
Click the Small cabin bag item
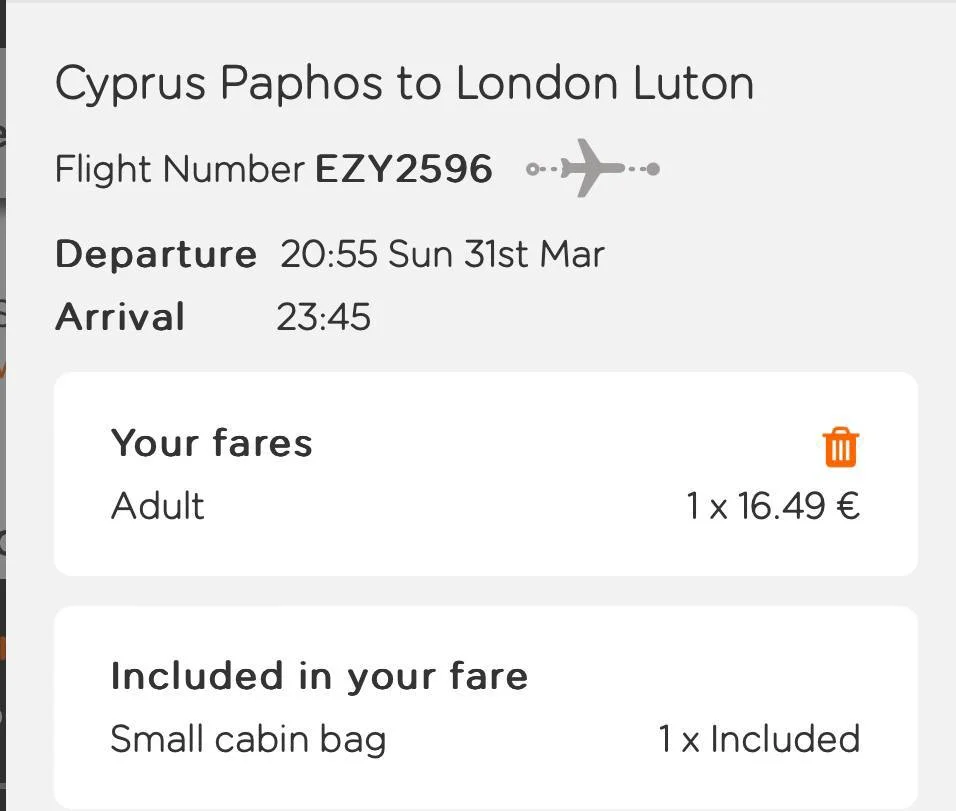point(248,739)
